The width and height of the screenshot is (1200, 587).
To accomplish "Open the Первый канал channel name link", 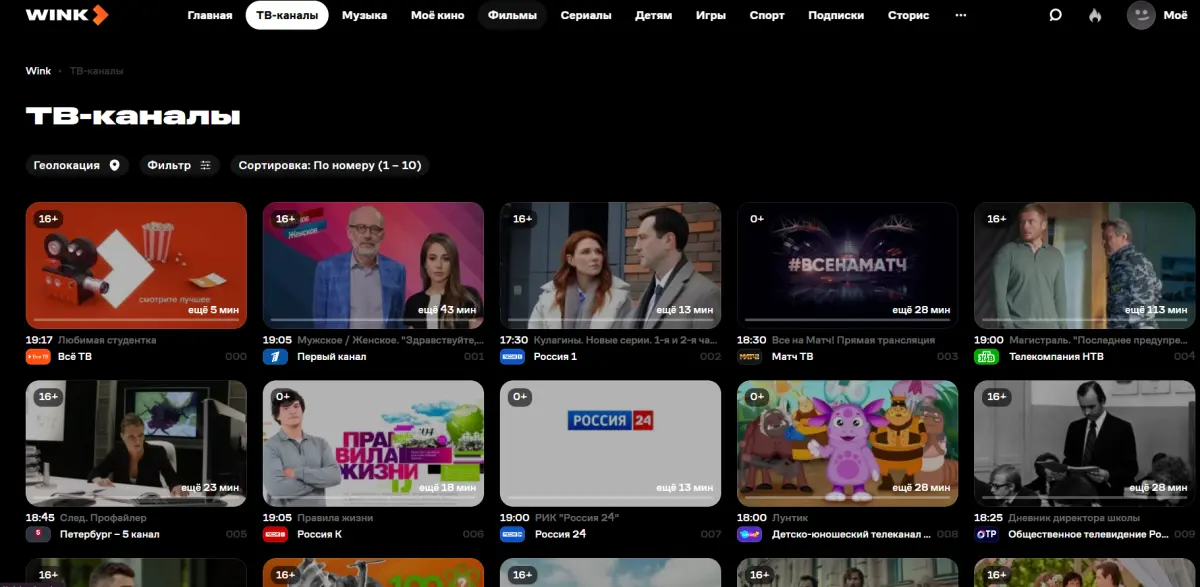I will (331, 356).
